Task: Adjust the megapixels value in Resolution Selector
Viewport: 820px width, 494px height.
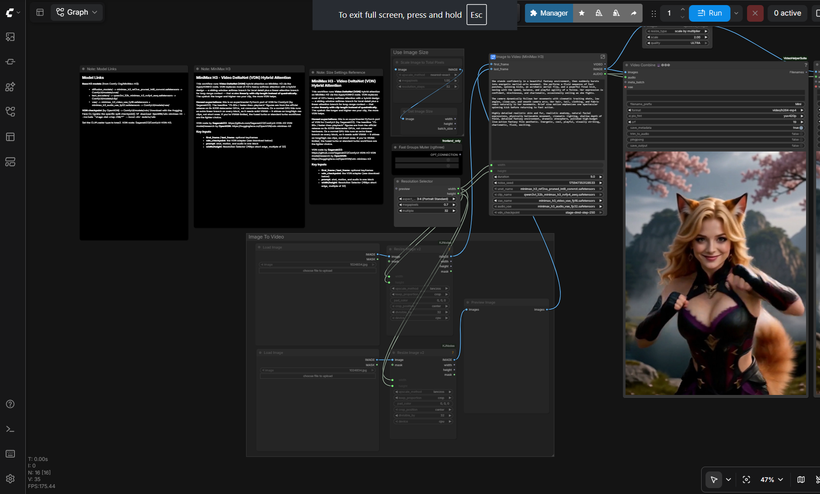Action: click(x=427, y=204)
